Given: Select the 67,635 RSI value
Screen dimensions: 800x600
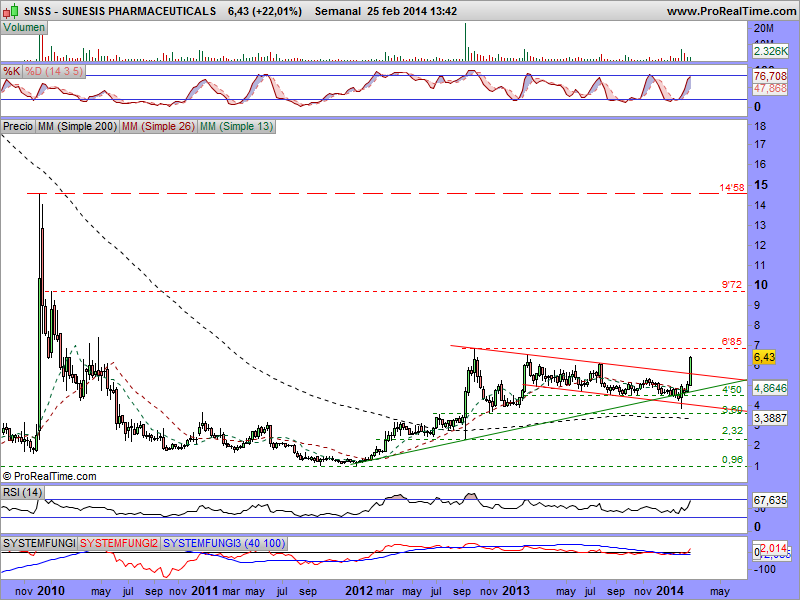Looking at the screenshot, I should click(x=770, y=500).
